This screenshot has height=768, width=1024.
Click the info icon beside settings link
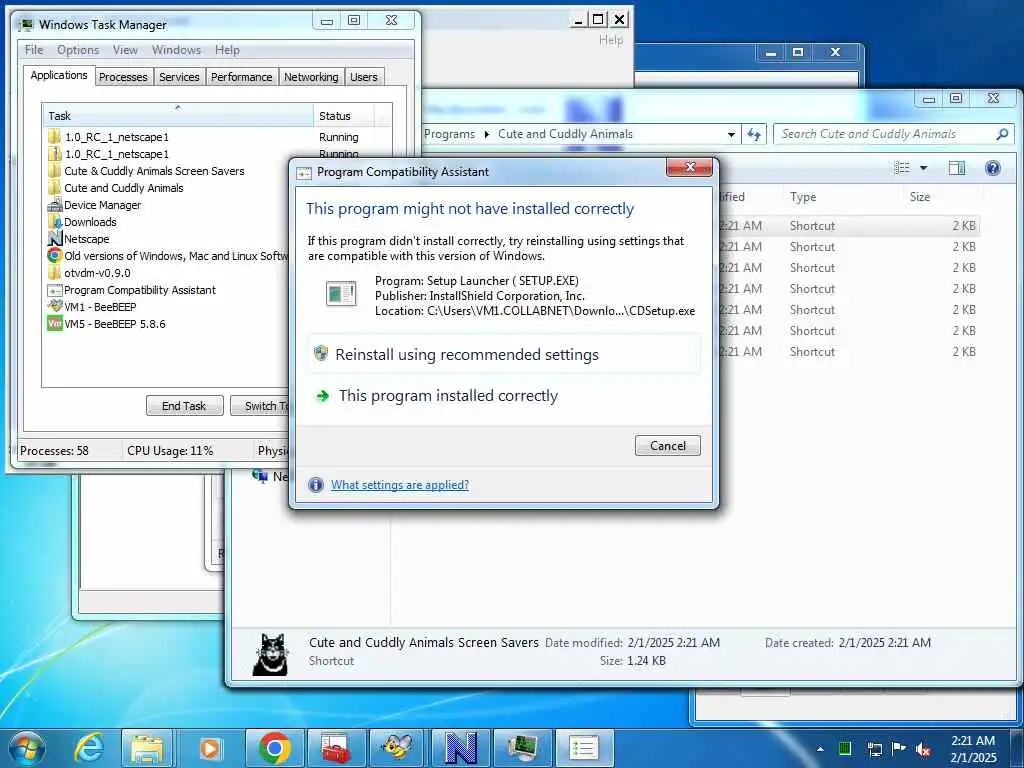315,485
